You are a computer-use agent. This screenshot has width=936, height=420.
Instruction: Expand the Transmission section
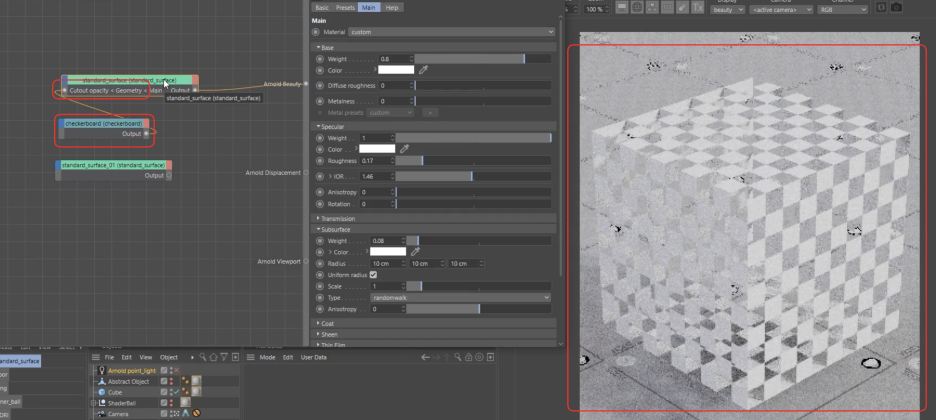pyautogui.click(x=434, y=218)
